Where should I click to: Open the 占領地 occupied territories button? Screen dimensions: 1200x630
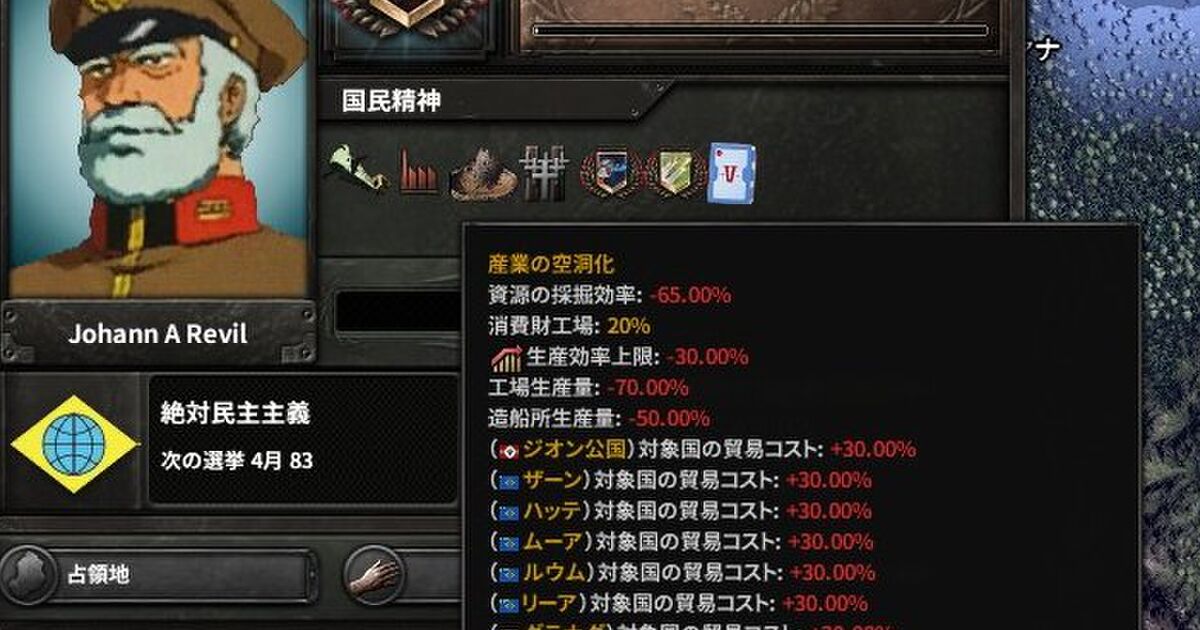160,576
